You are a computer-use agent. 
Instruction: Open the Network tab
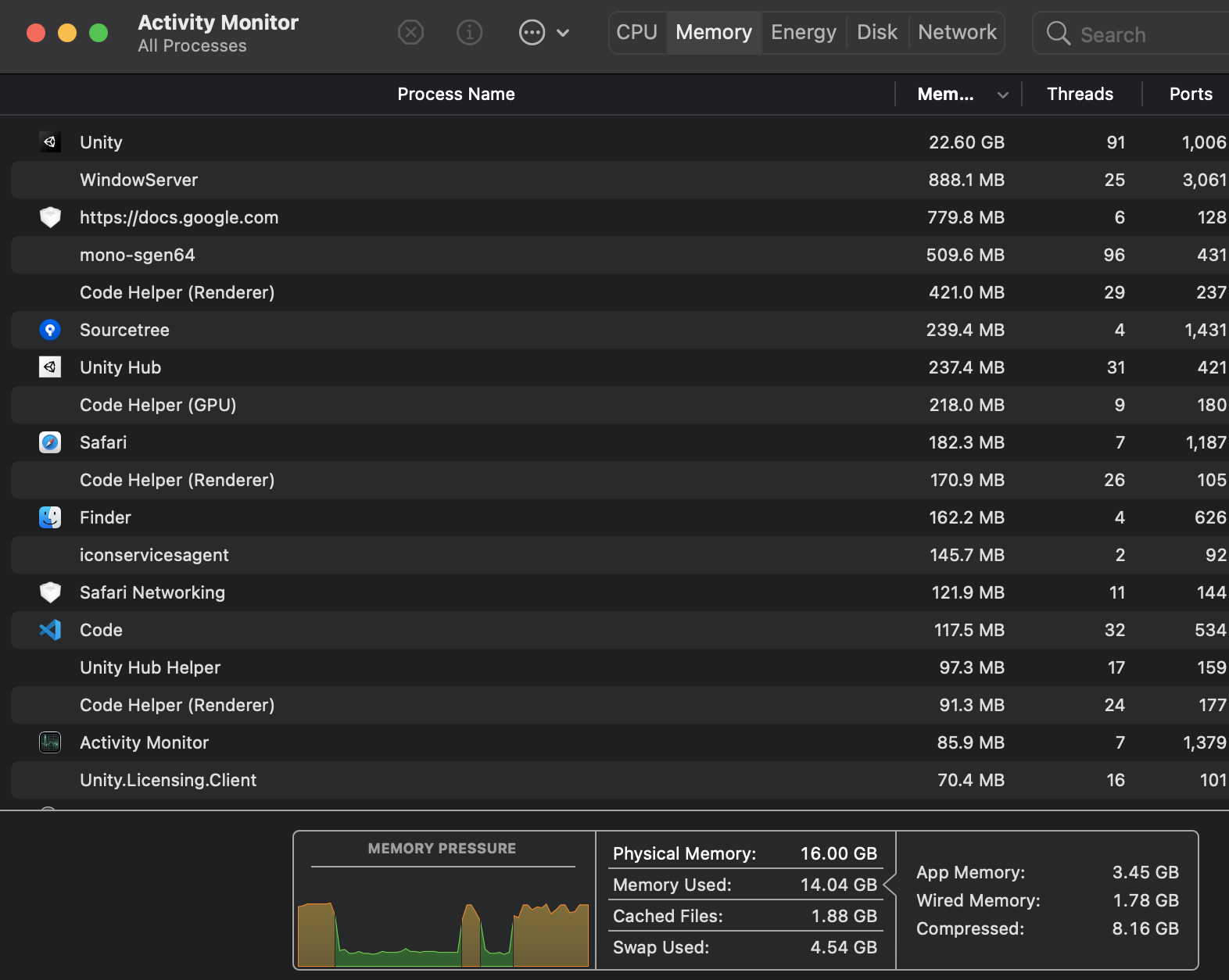[x=957, y=32]
